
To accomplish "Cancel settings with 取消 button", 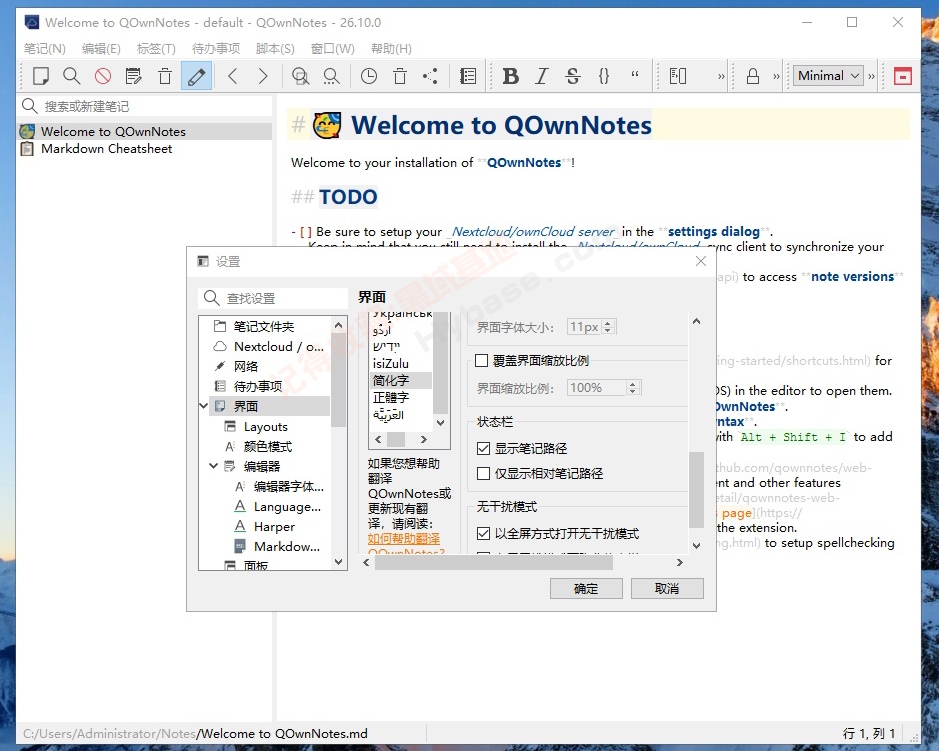I will pyautogui.click(x=667, y=589).
